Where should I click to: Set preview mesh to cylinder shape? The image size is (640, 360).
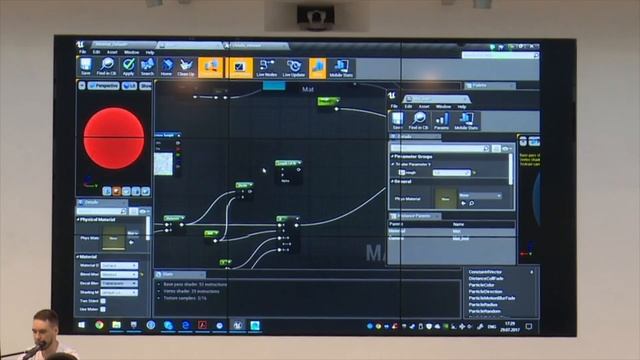(x=107, y=191)
